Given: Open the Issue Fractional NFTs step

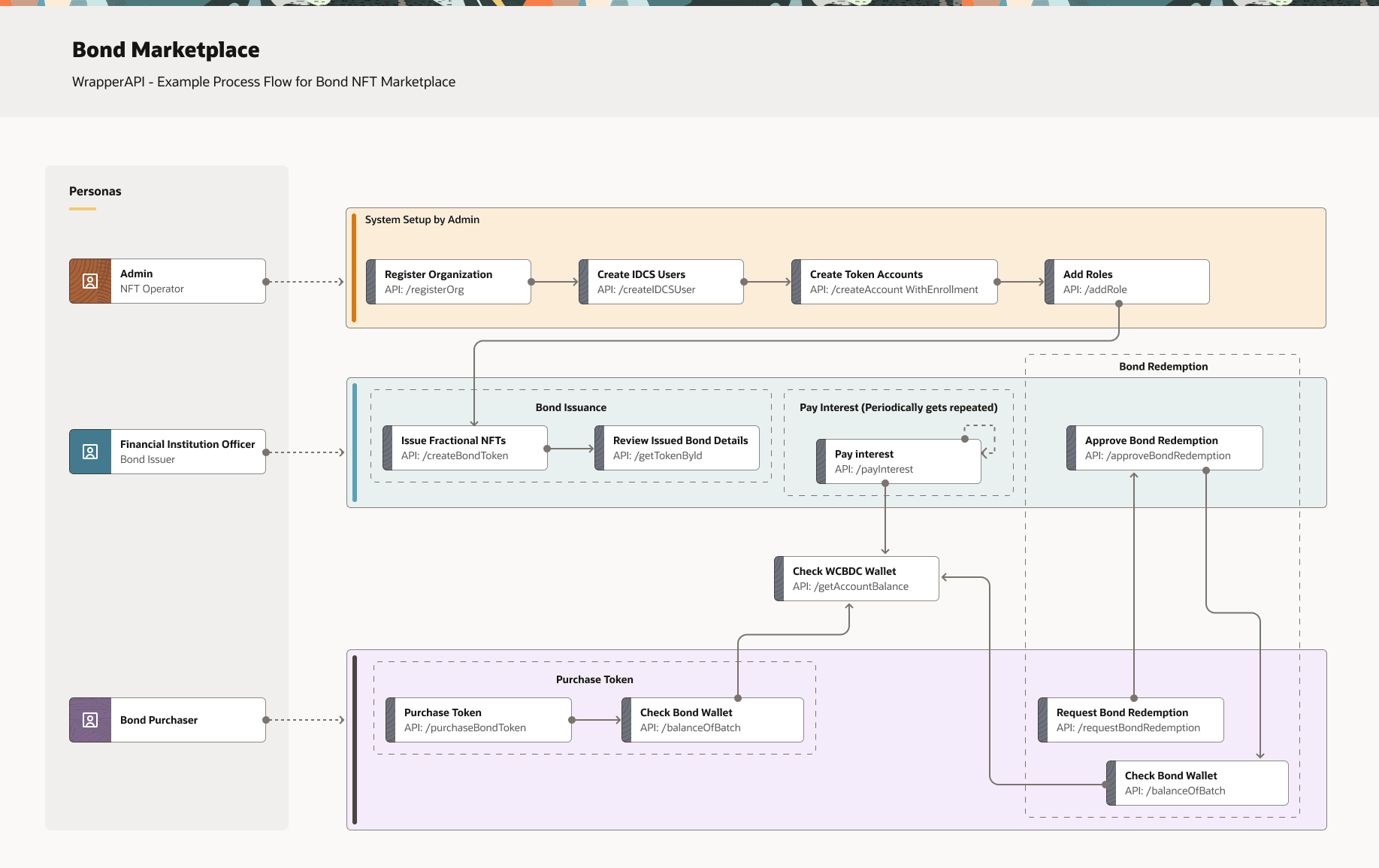Looking at the screenshot, I should (x=465, y=448).
